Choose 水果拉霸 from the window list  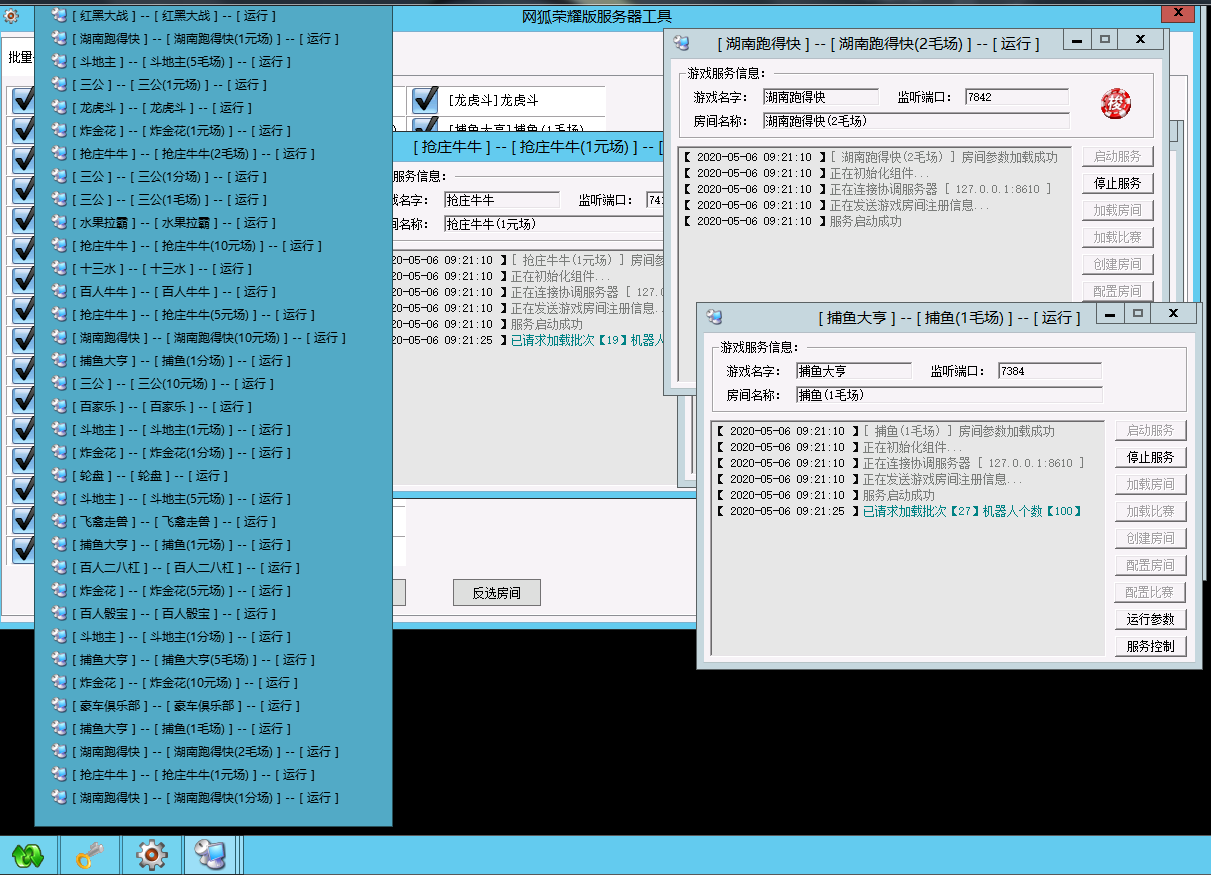click(x=174, y=223)
